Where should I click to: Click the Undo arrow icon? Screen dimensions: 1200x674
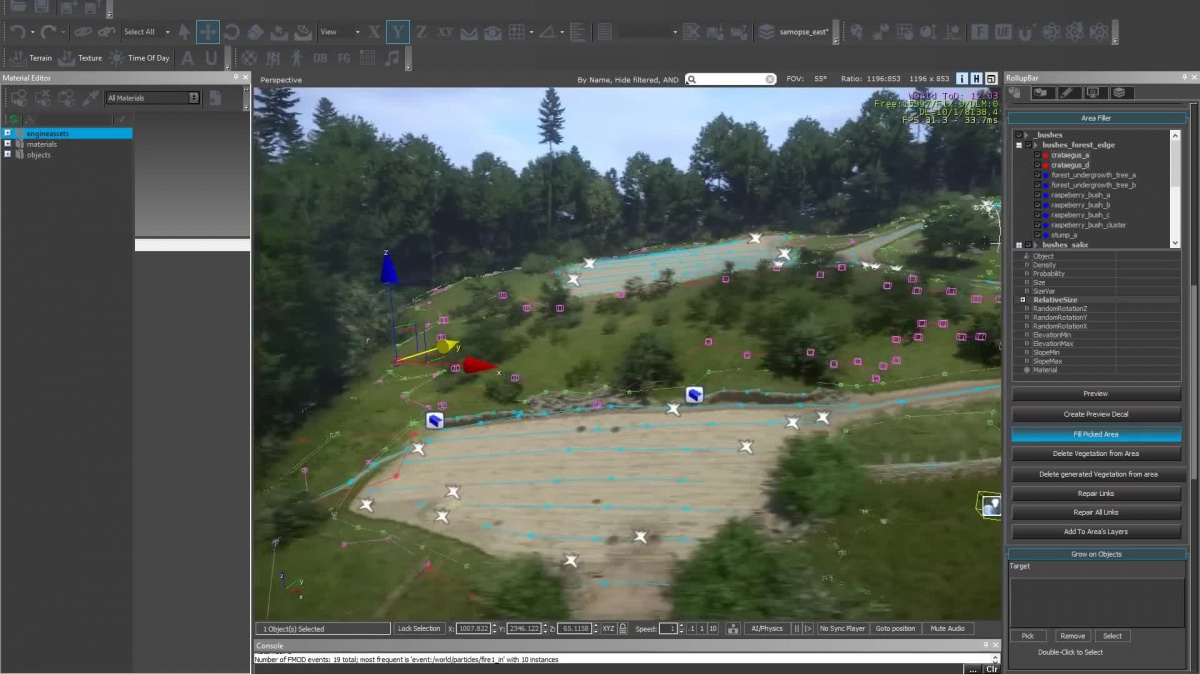[x=17, y=32]
